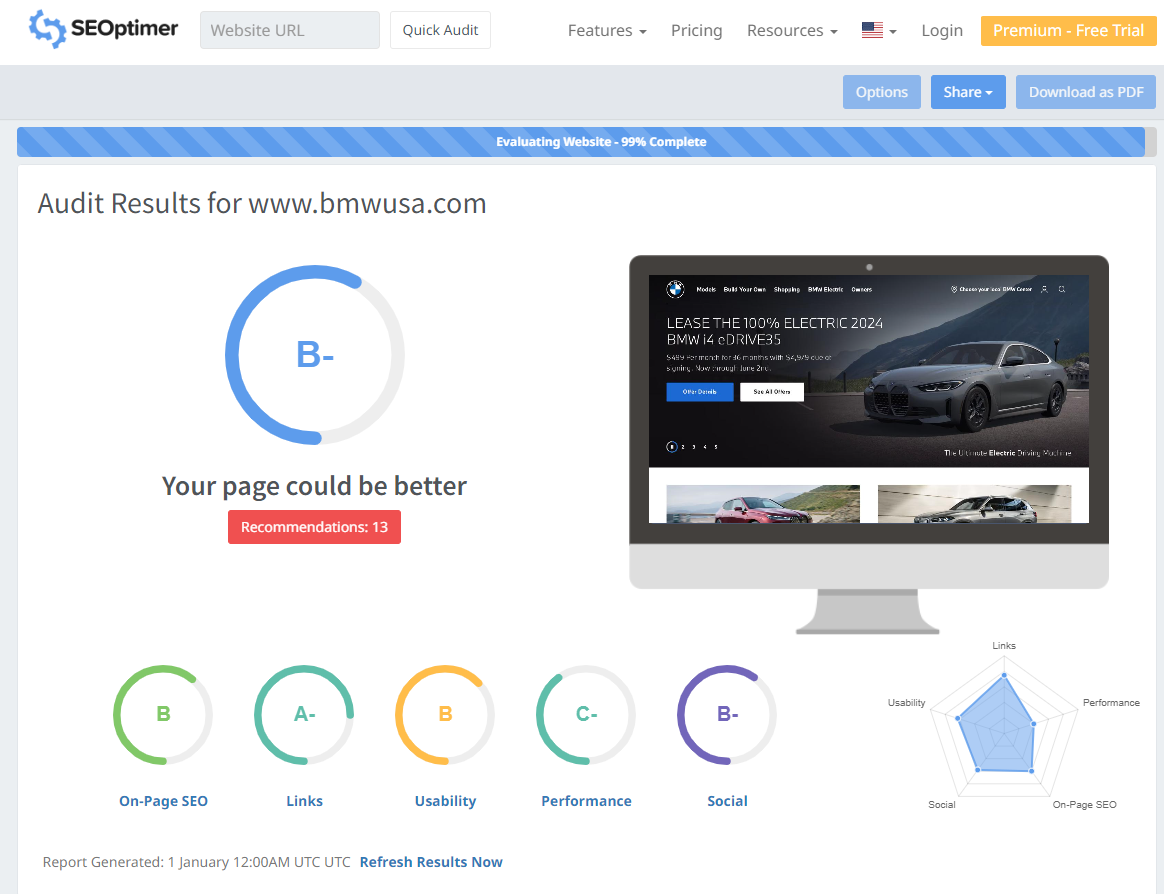Click the Performance label on radar chart
The height and width of the screenshot is (894, 1164).
pos(1111,702)
